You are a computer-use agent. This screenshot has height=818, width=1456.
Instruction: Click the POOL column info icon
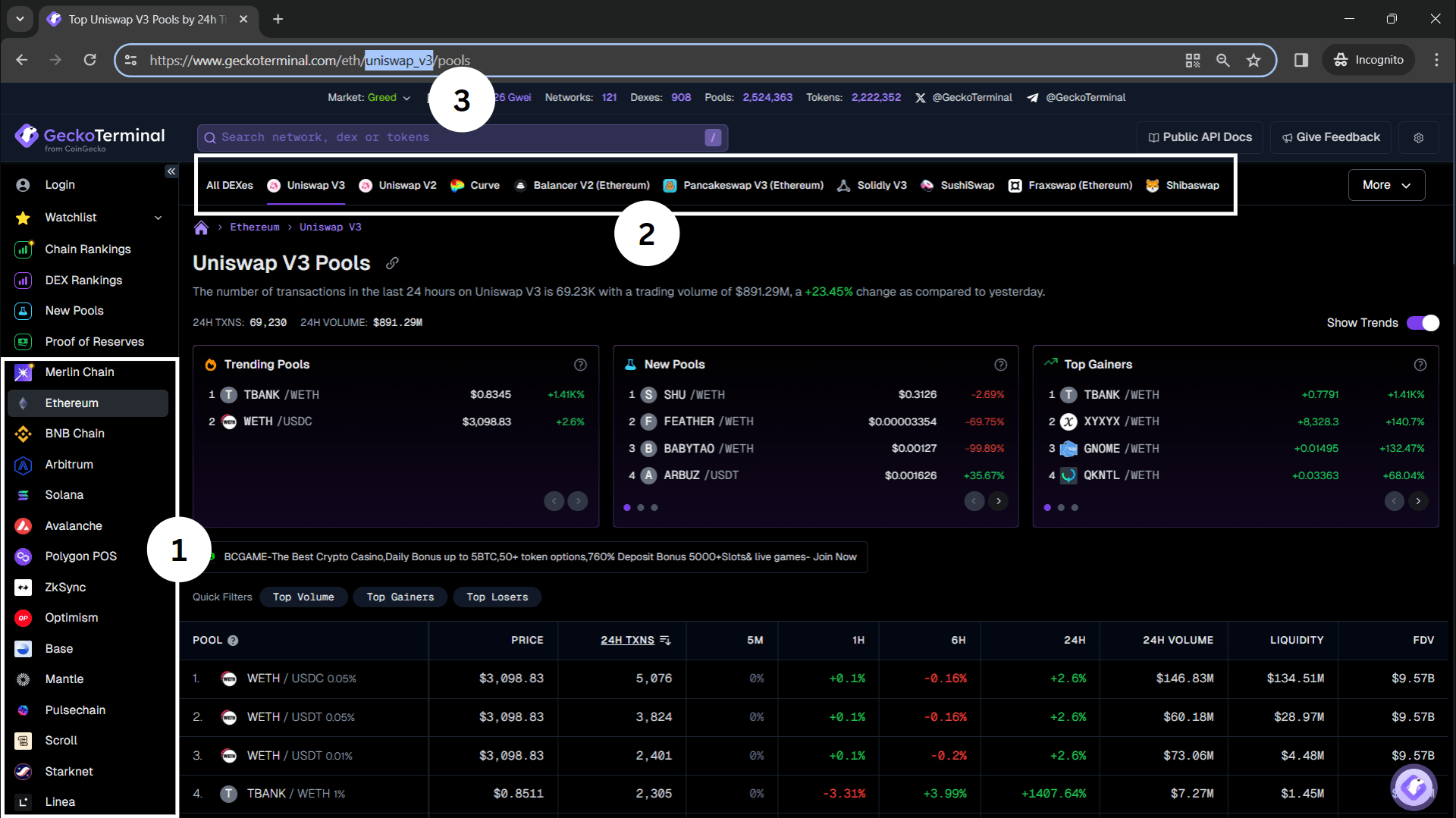[233, 641]
